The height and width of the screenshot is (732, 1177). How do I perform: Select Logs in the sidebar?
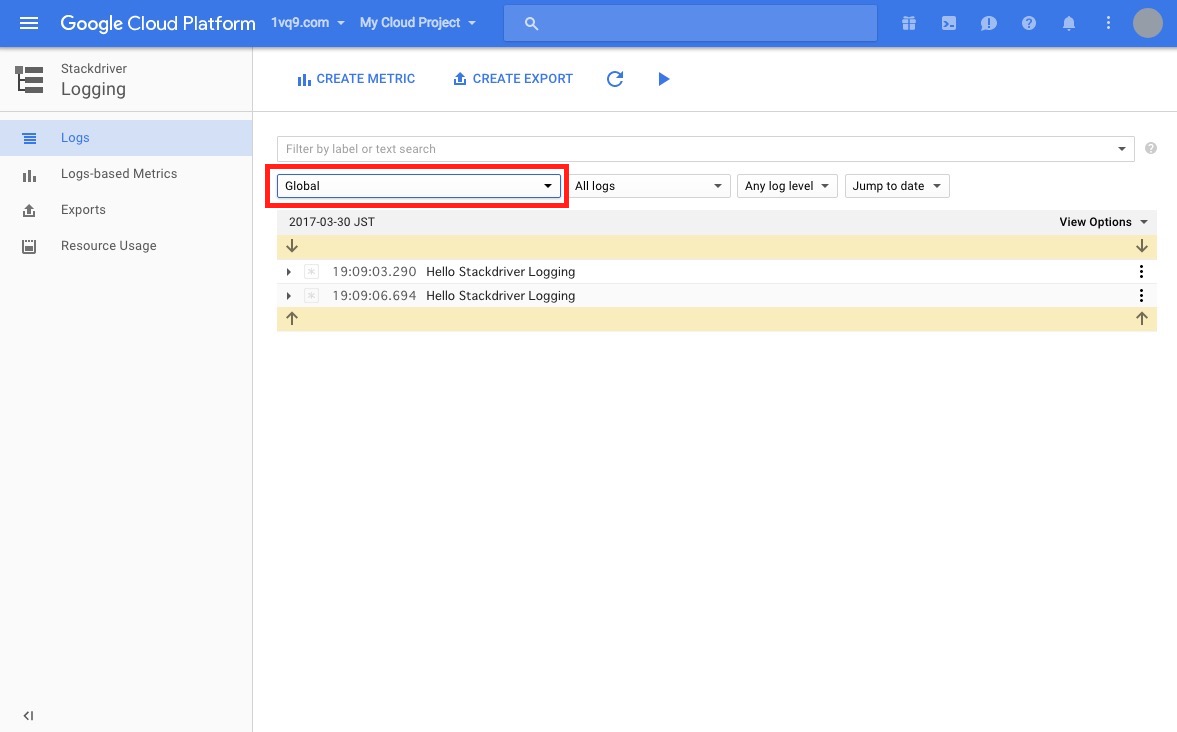point(126,138)
